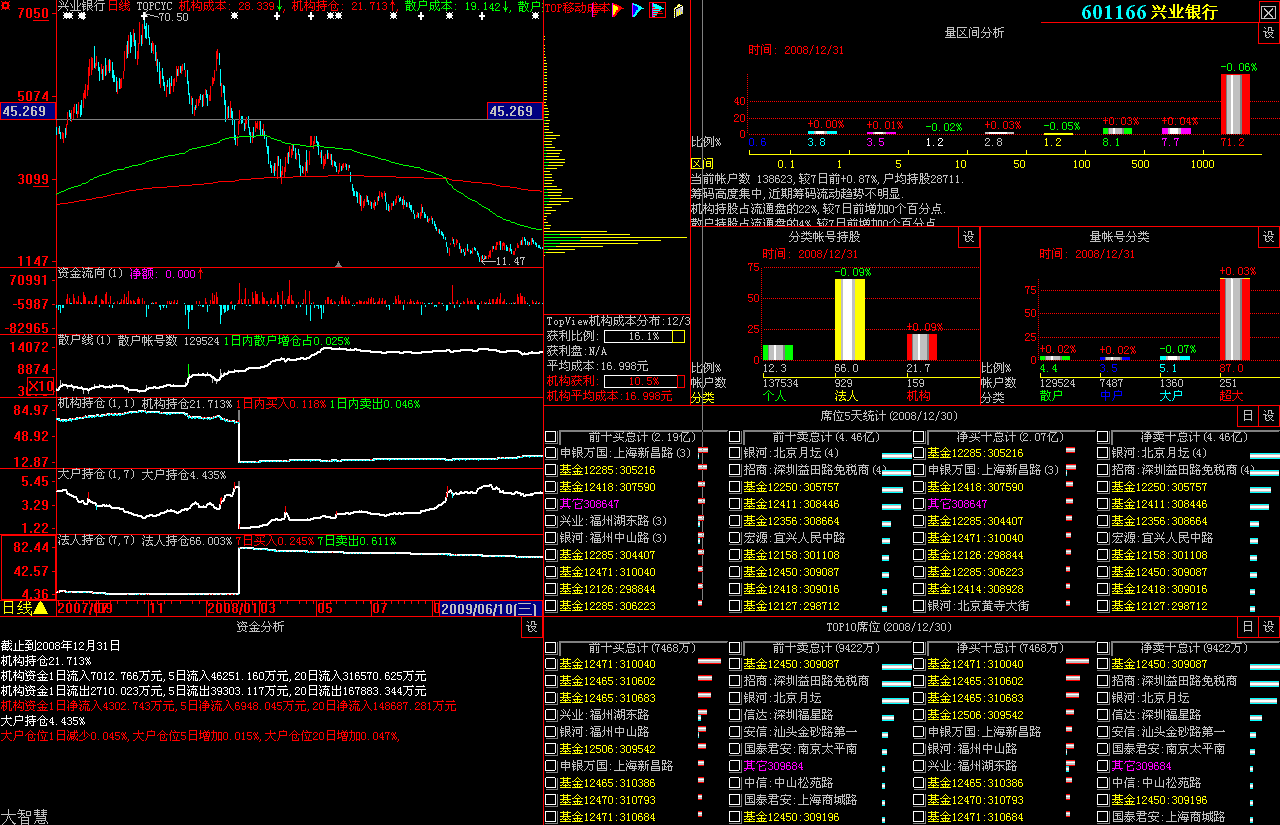1280x825 pixels.
Task: Click the boxed chip distribution icon above the chart
Action: click(657, 10)
